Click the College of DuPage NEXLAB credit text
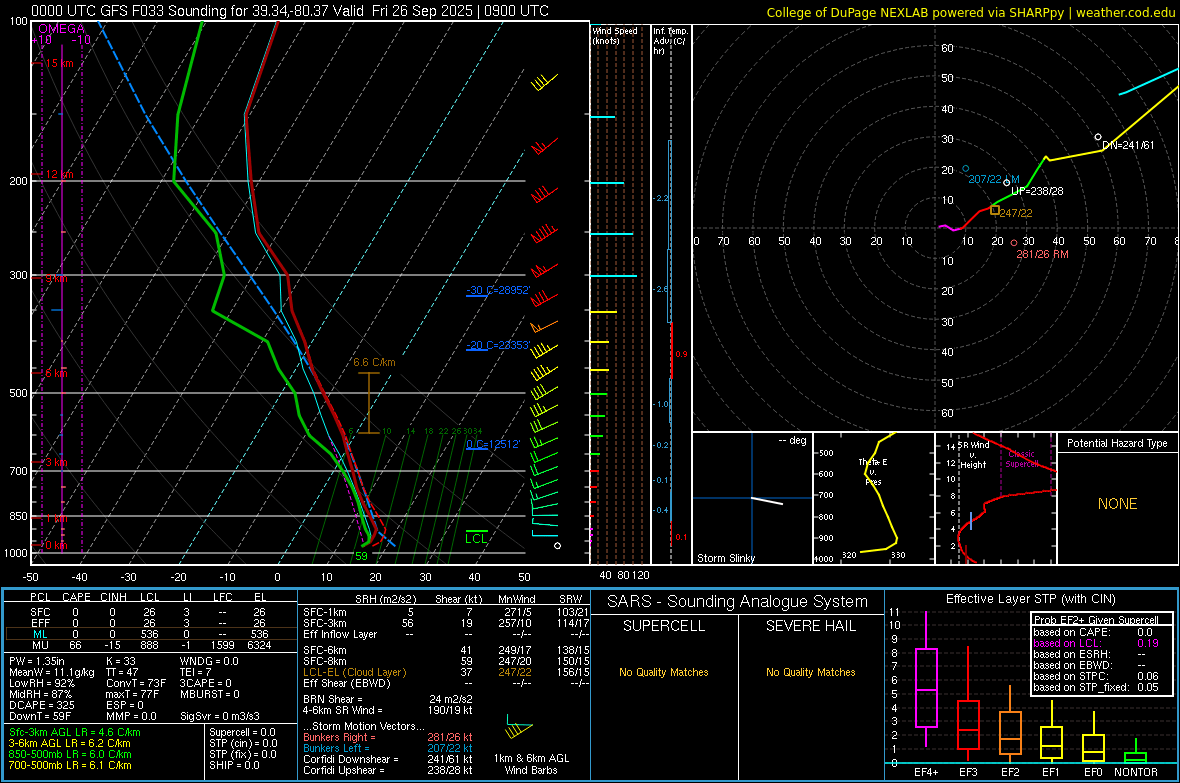 (x=970, y=12)
